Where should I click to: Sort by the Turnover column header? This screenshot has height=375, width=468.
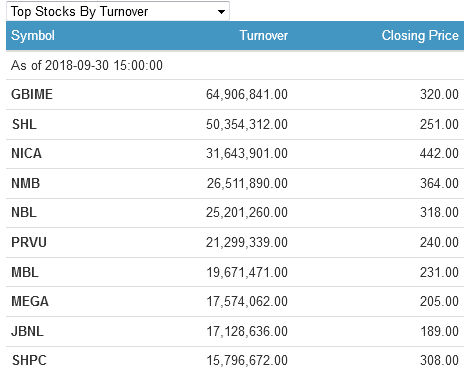point(264,35)
